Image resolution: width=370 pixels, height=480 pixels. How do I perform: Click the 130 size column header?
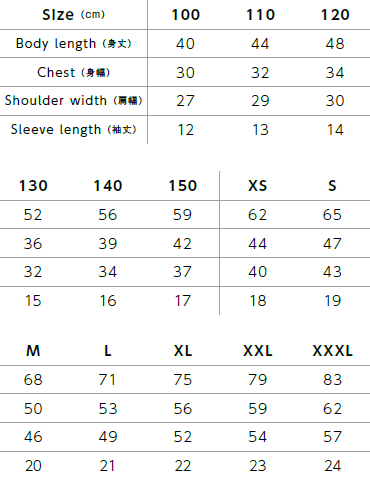33,186
